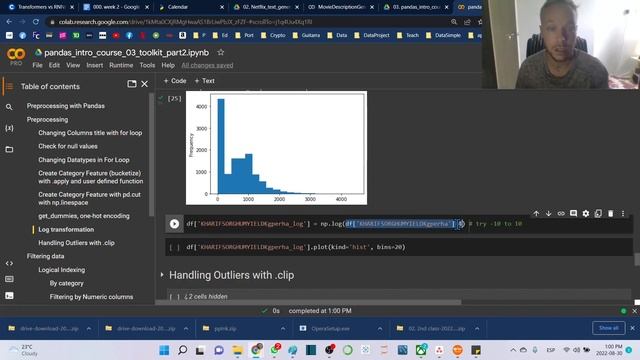
Task: Show hidden system tray icons chevron
Action: pos(513,350)
